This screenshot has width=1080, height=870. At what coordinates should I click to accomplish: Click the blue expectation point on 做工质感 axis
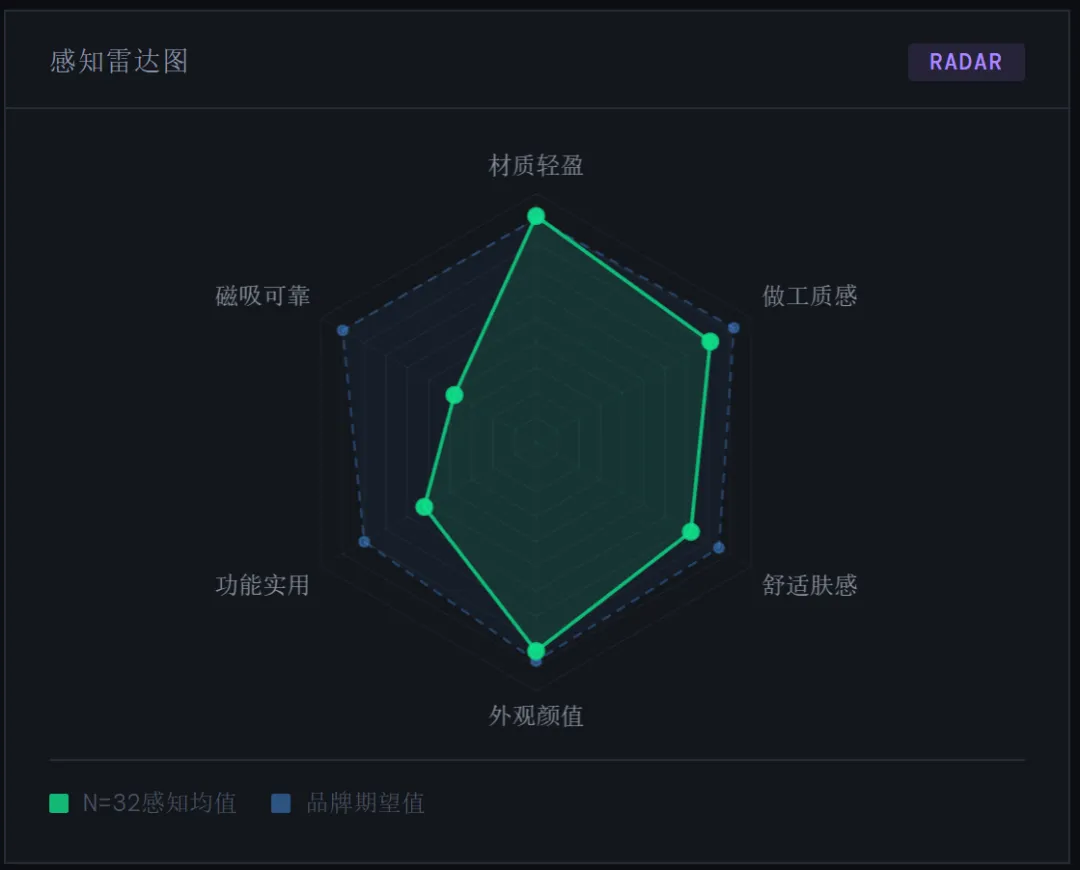733,328
